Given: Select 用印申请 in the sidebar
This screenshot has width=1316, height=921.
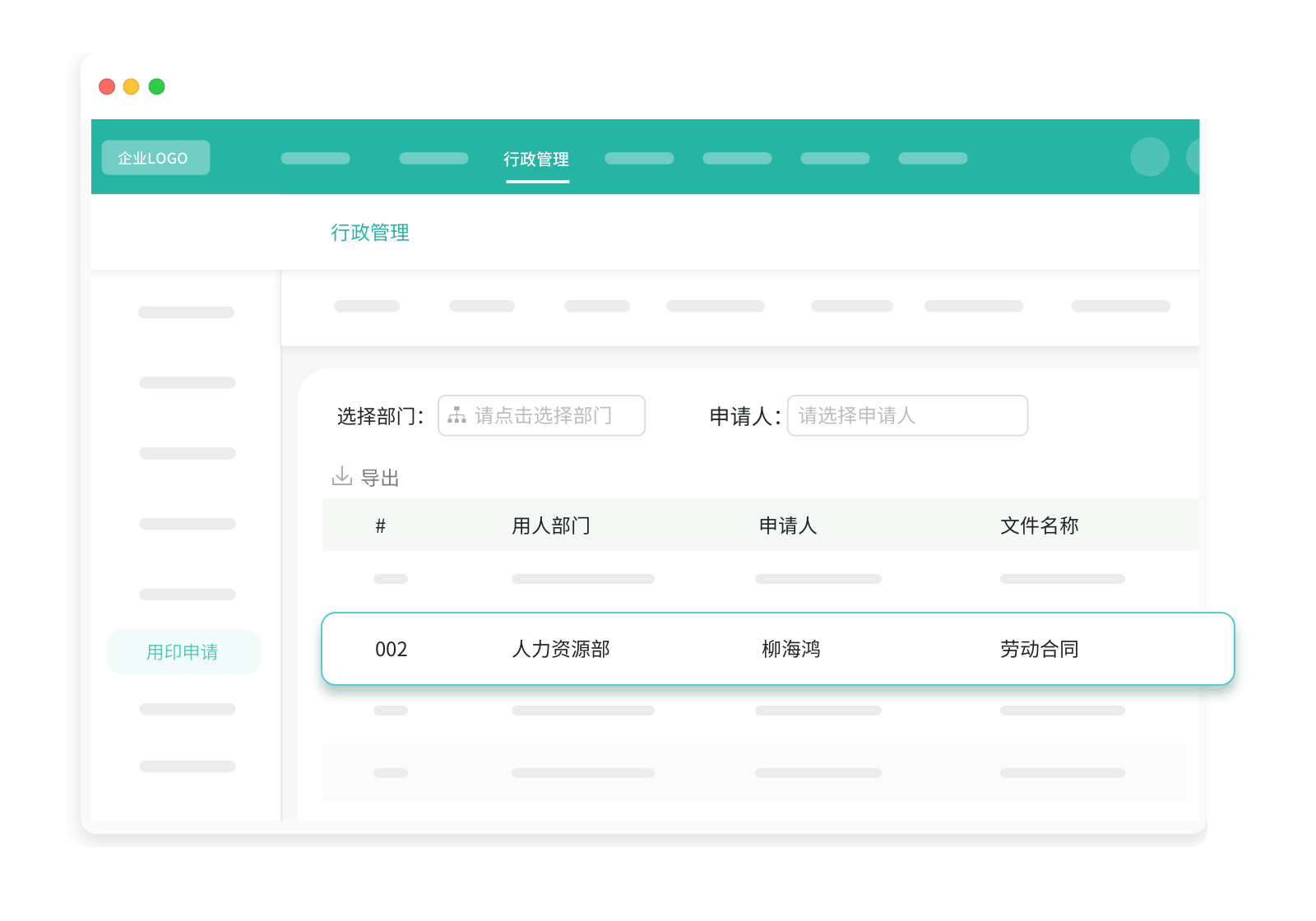Looking at the screenshot, I should click(183, 652).
